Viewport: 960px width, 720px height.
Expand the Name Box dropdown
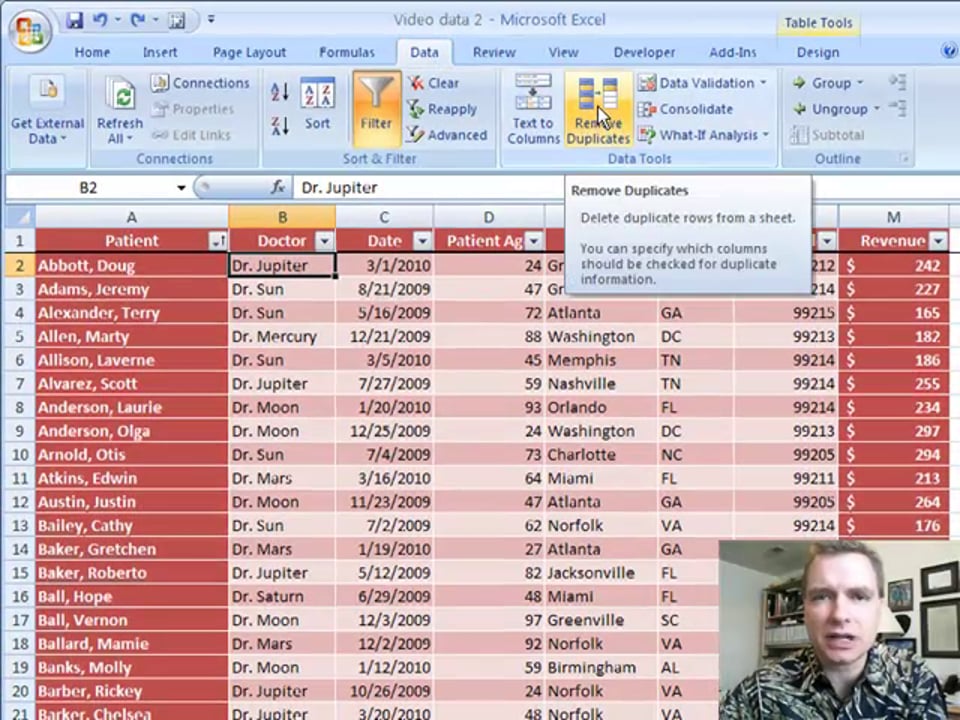(181, 188)
